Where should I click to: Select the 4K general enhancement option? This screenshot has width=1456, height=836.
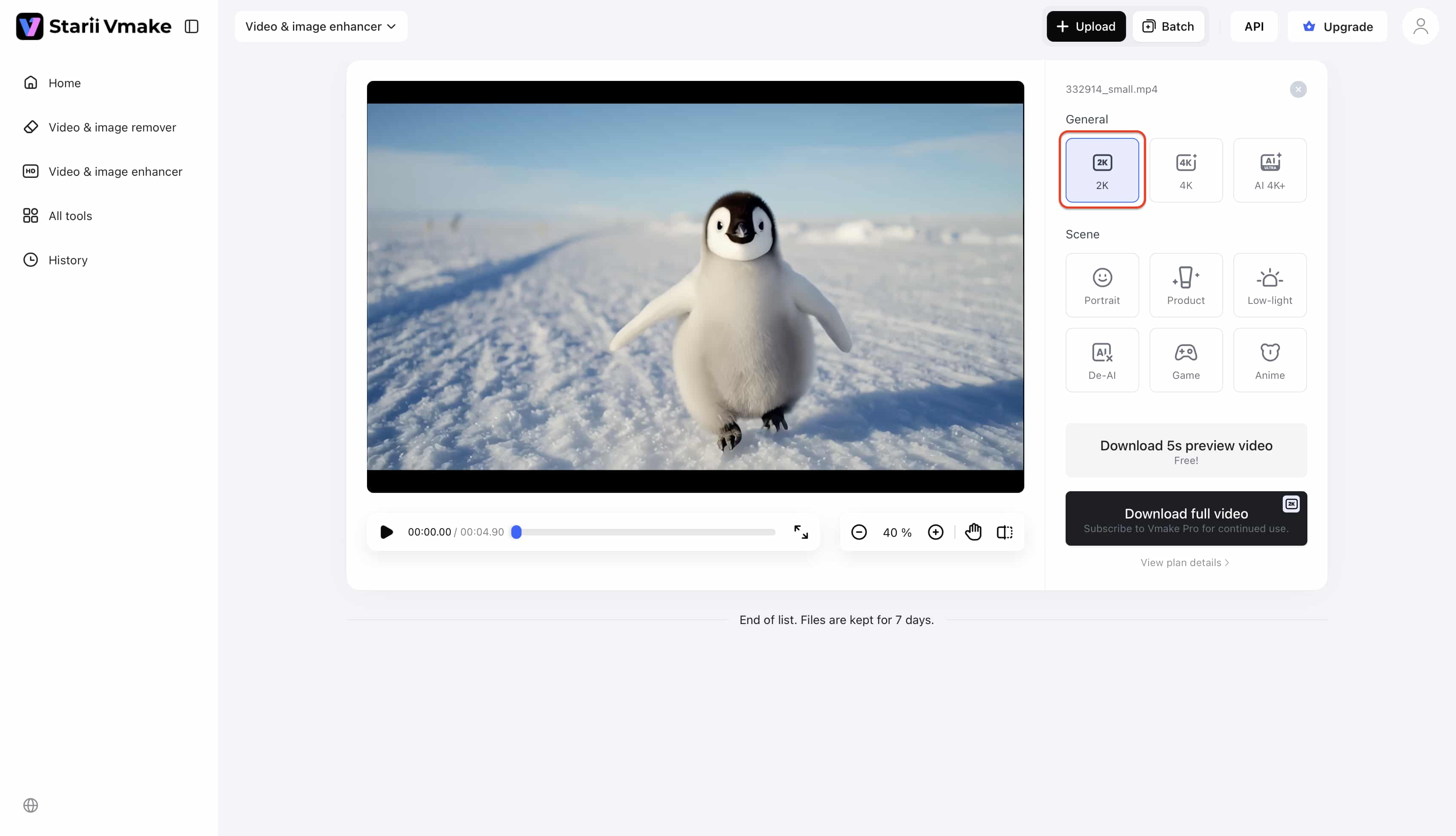[1186, 170]
